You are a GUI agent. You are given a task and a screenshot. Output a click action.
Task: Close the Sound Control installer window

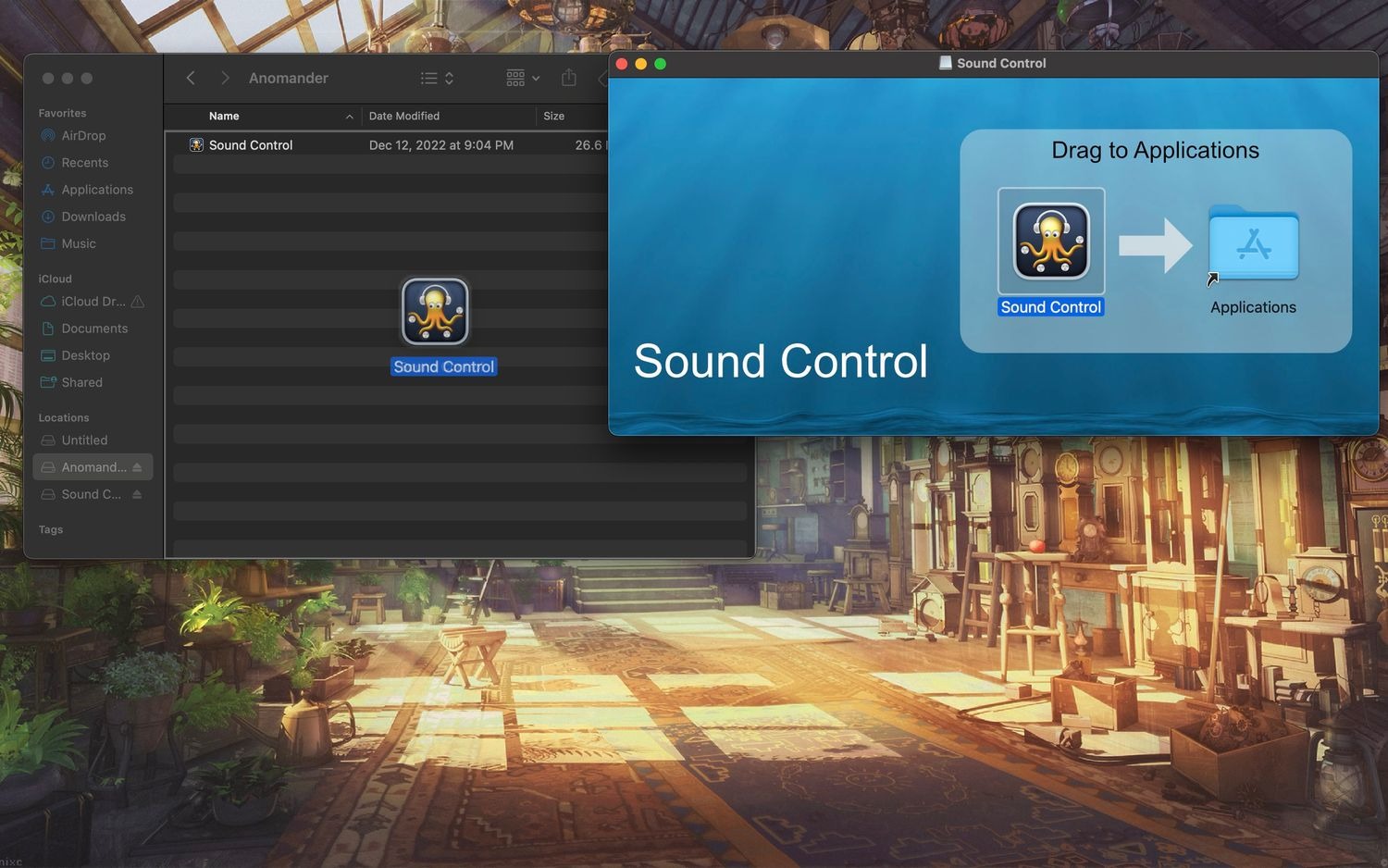[622, 64]
